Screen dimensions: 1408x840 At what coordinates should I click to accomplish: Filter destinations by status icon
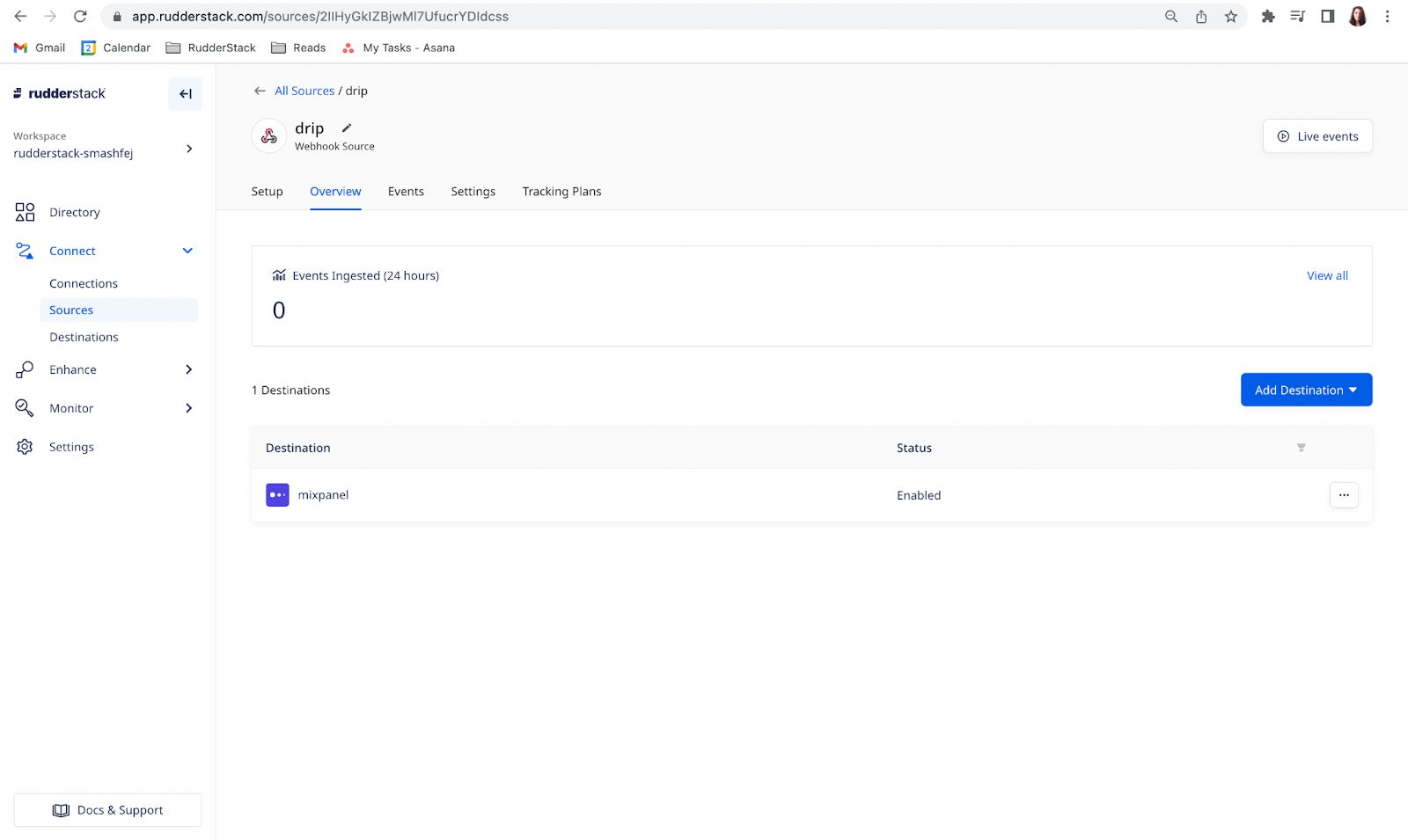[1301, 448]
